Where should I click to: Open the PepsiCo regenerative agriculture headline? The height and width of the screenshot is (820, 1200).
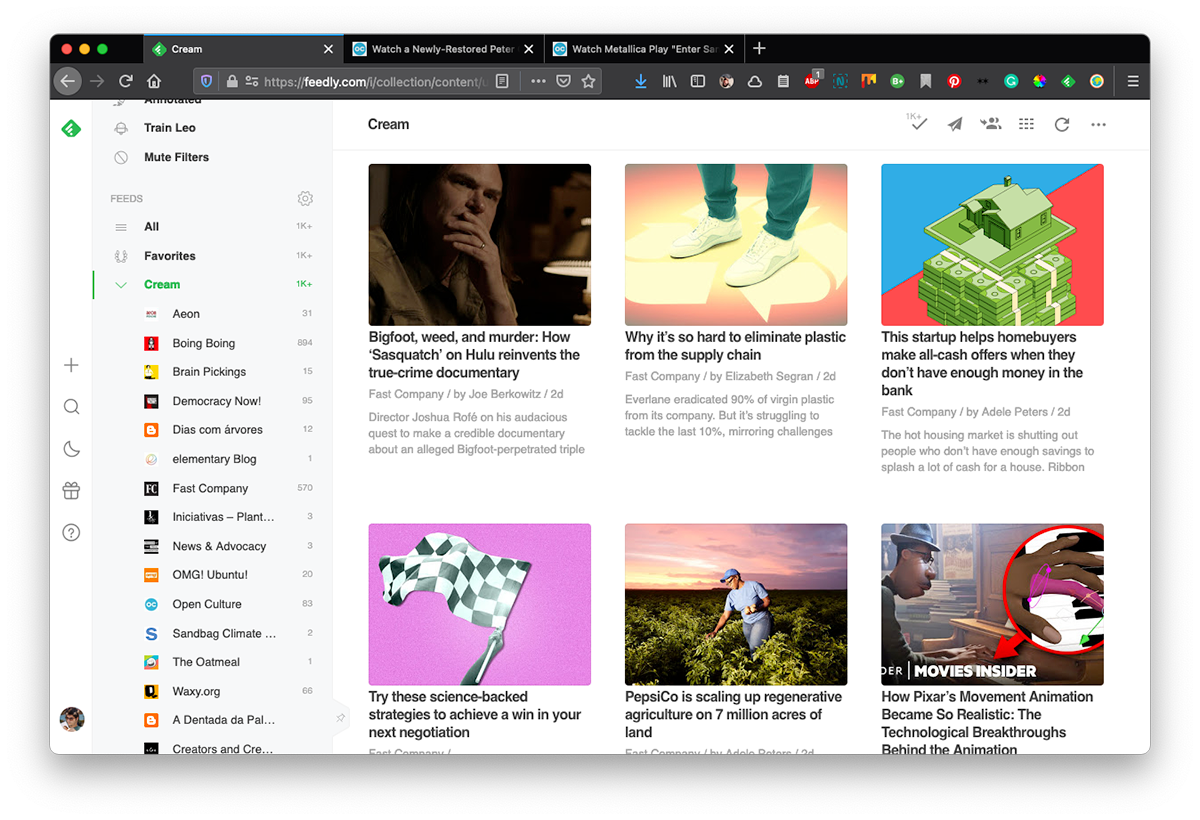[x=733, y=715]
